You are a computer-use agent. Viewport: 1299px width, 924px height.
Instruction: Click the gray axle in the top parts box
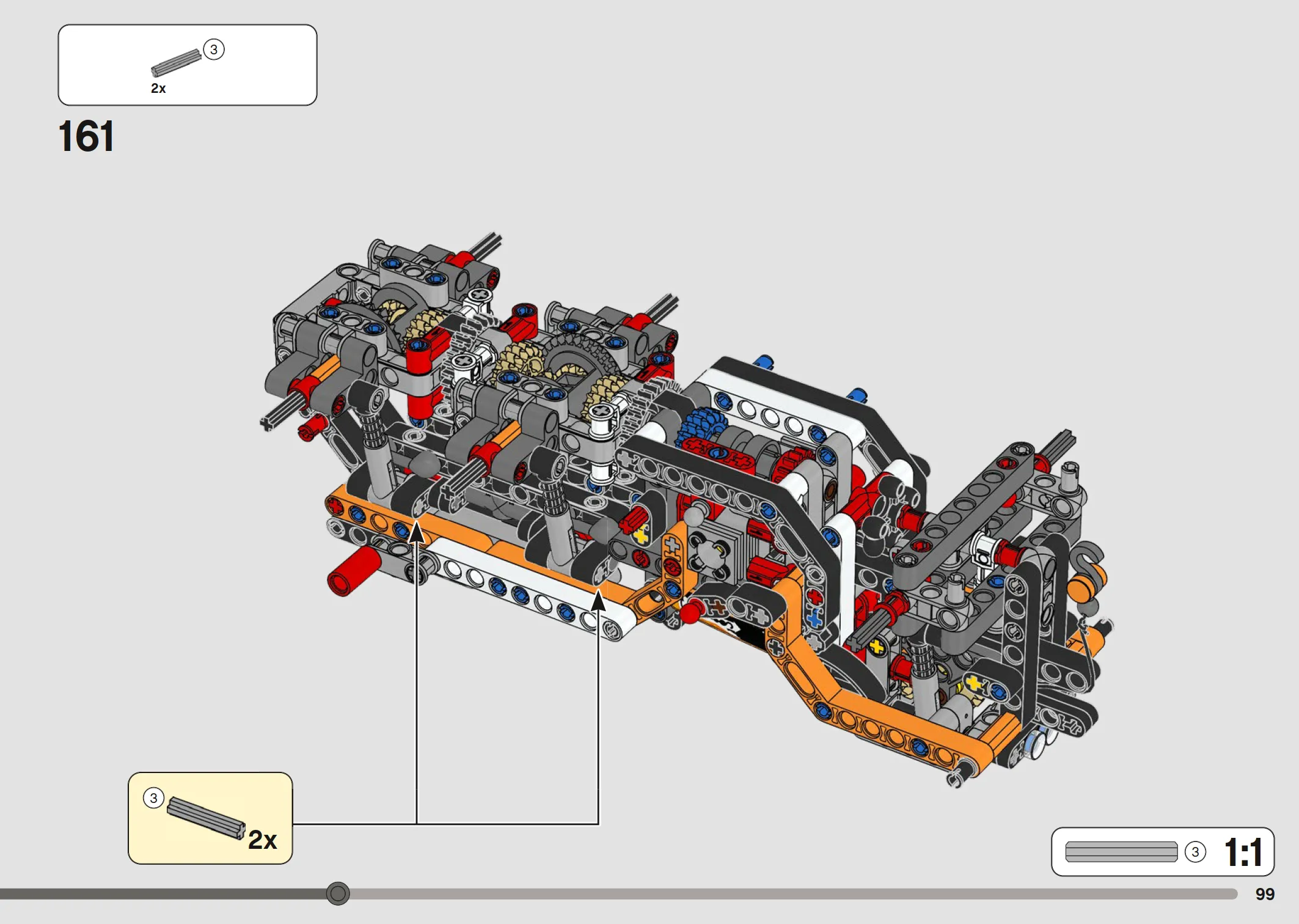coord(177,63)
